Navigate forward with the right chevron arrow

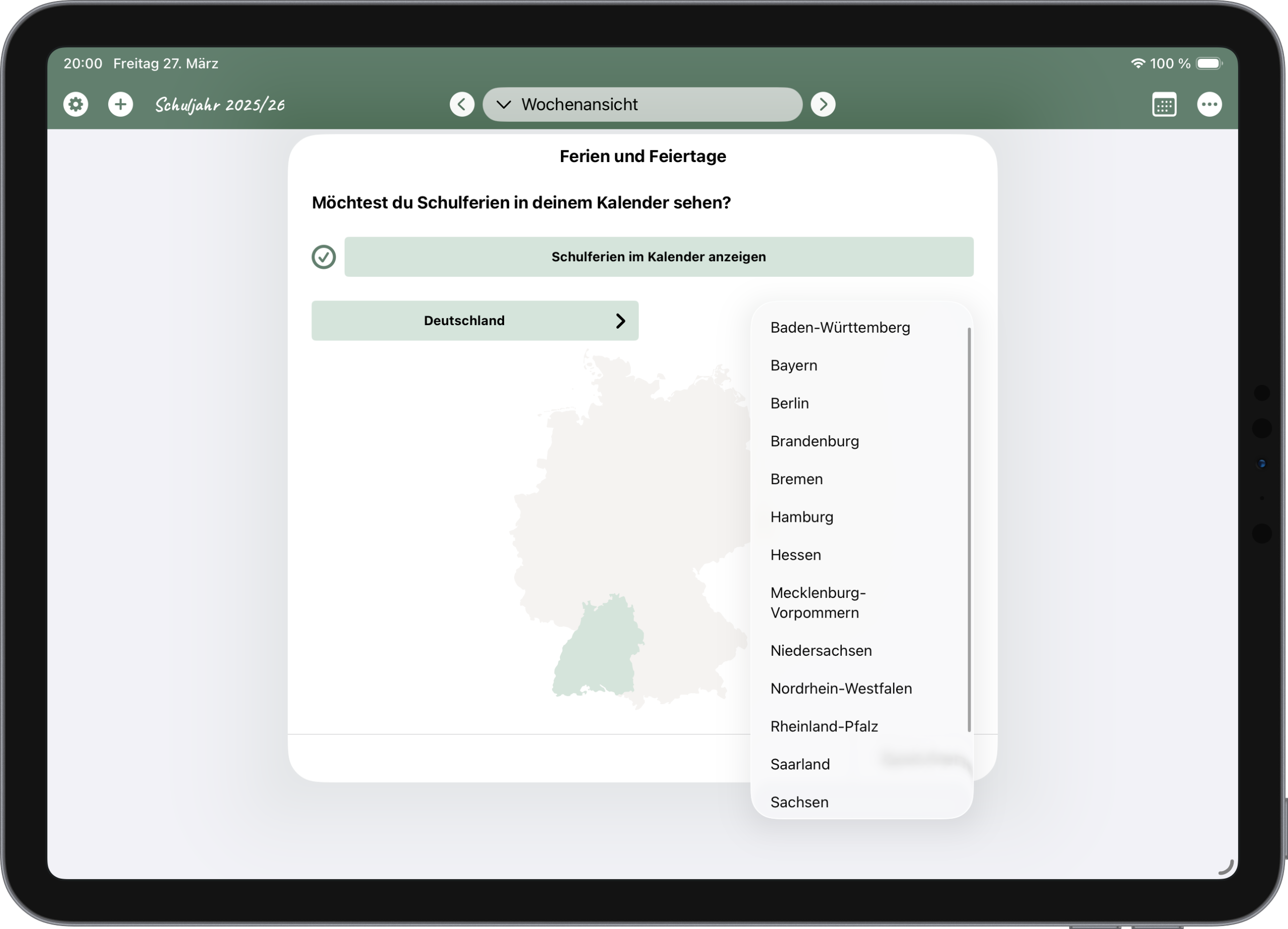823,104
